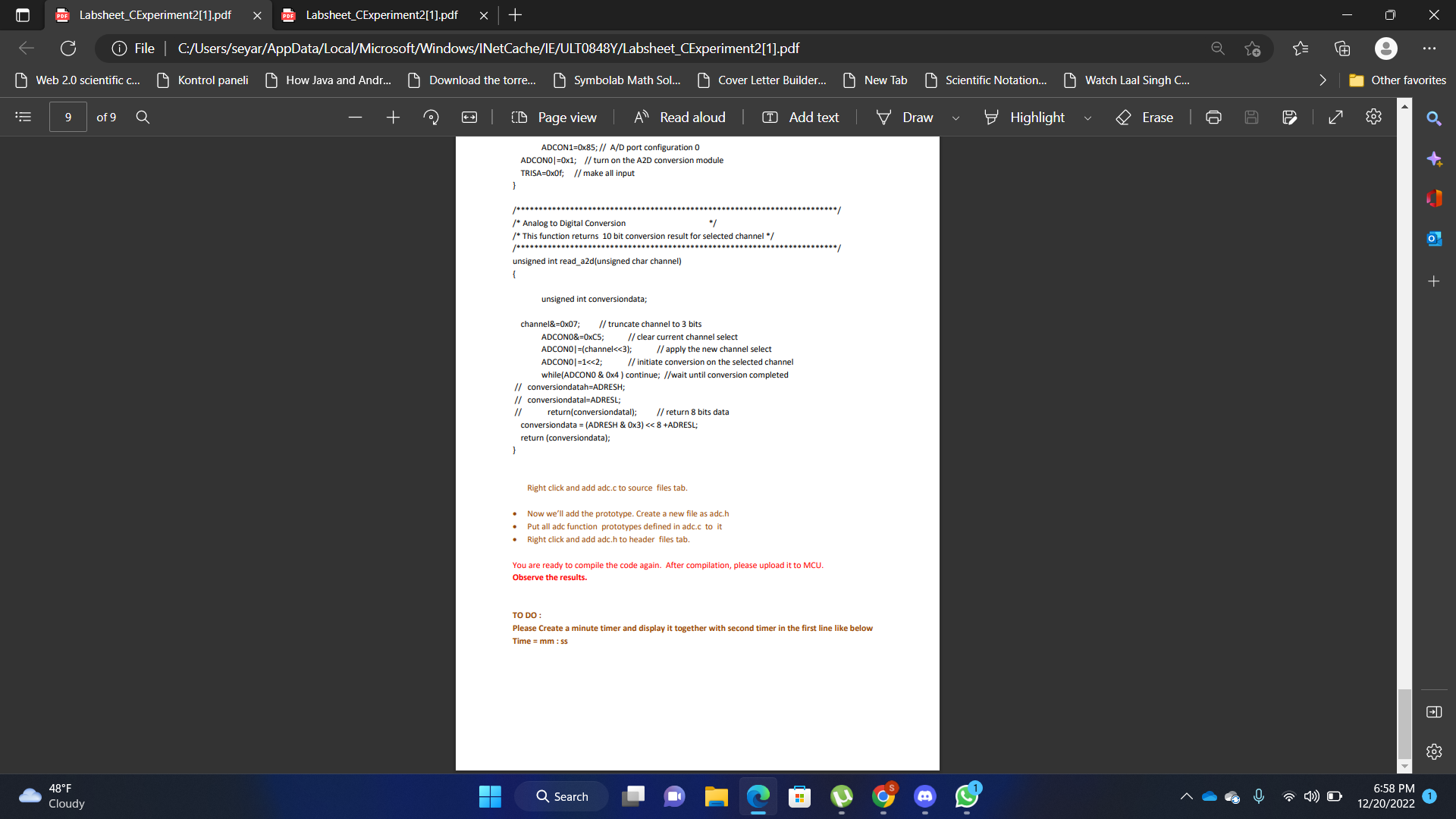Toggle the Read aloud feature
1456x819 pixels.
point(679,117)
